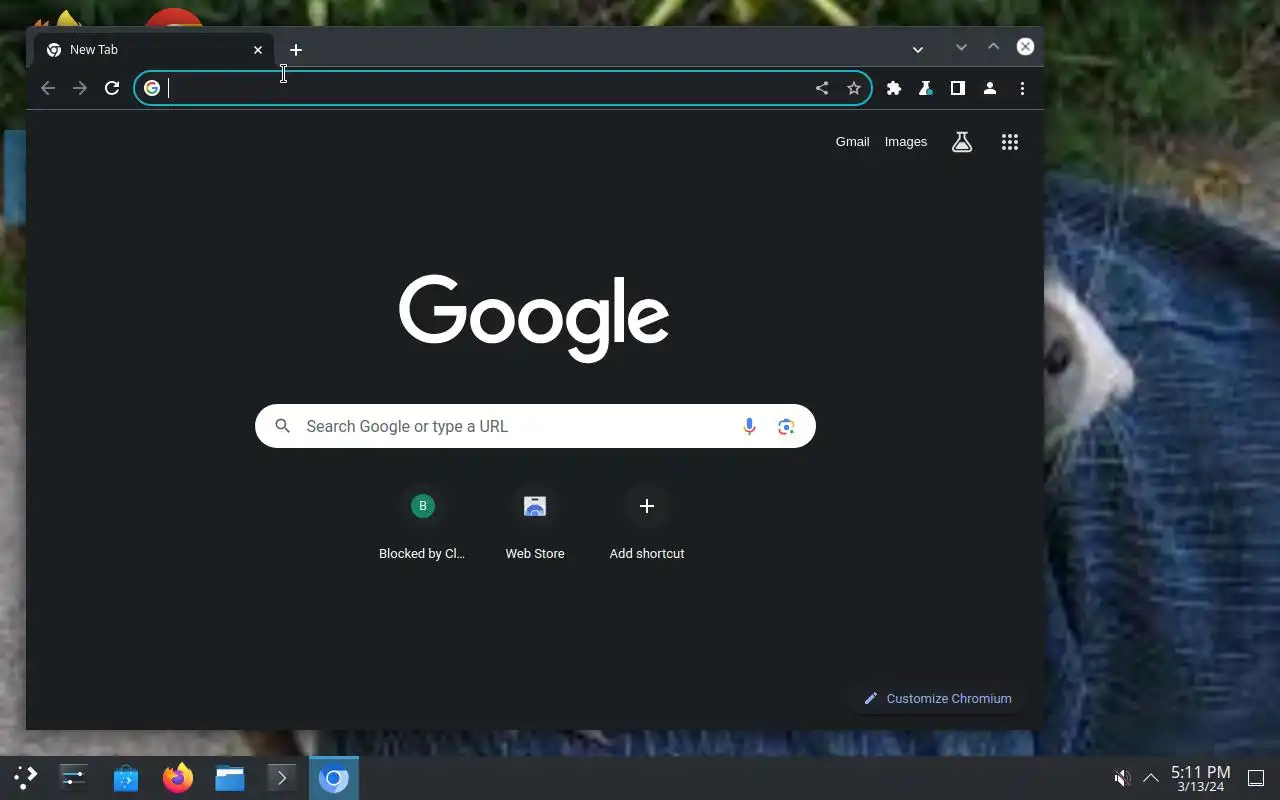Image resolution: width=1280 pixels, height=800 pixels.
Task: Click the browser back arrow
Action: click(x=48, y=88)
